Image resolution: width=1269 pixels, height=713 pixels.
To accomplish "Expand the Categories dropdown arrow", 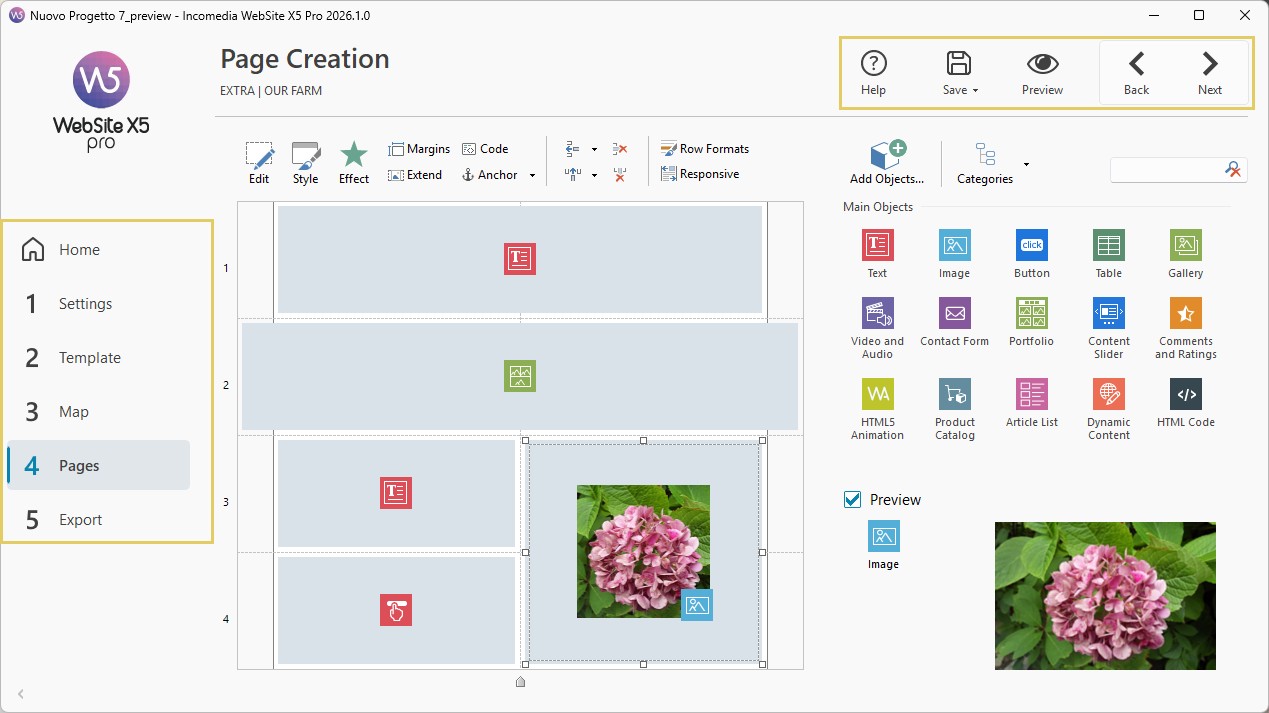I will (x=1026, y=164).
